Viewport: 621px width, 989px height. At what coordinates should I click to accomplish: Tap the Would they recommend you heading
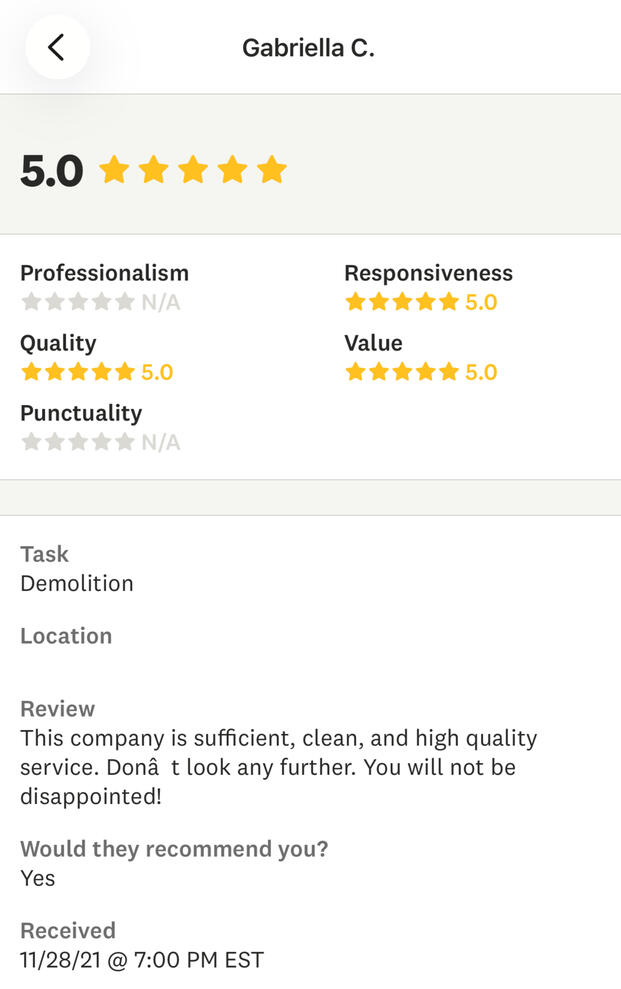coord(174,849)
